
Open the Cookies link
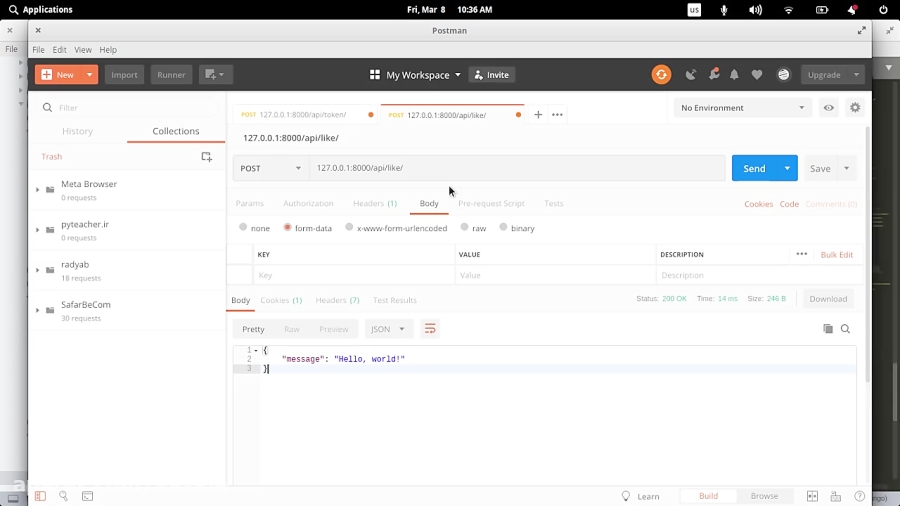pos(758,204)
